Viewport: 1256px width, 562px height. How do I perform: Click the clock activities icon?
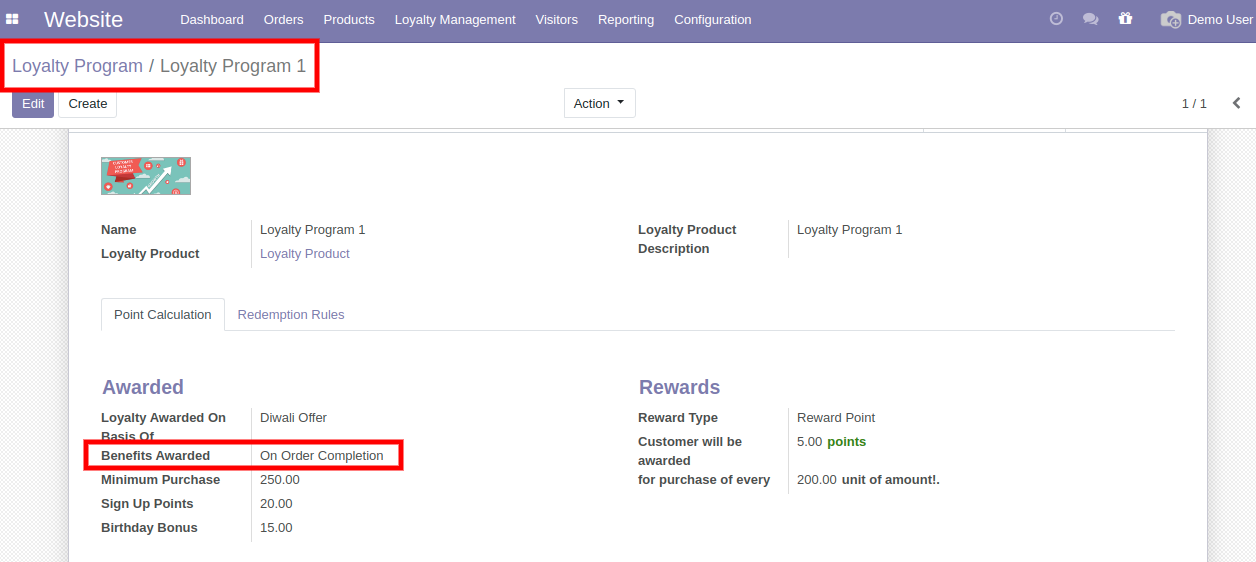(1056, 19)
